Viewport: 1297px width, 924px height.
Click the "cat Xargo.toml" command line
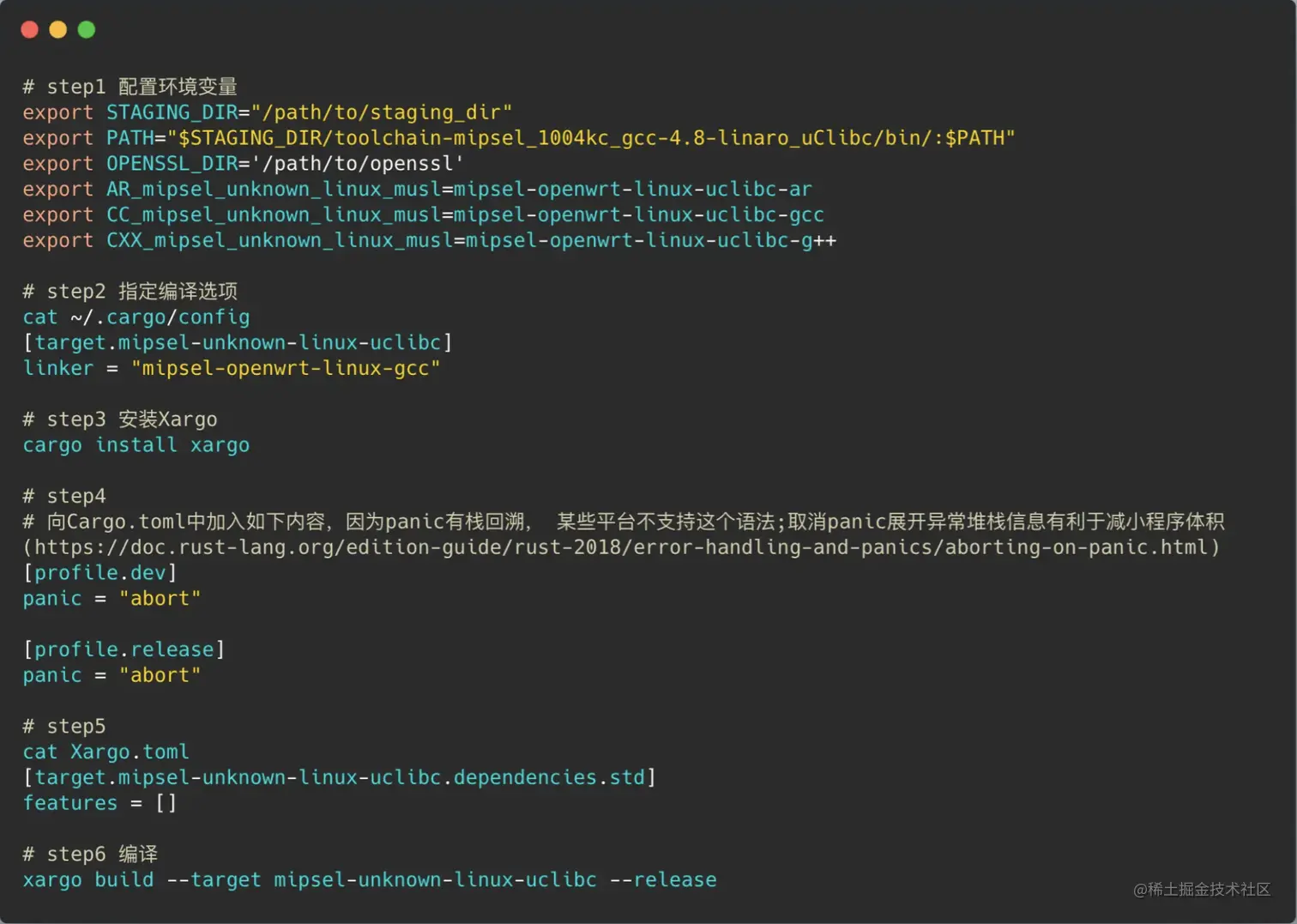click(106, 752)
